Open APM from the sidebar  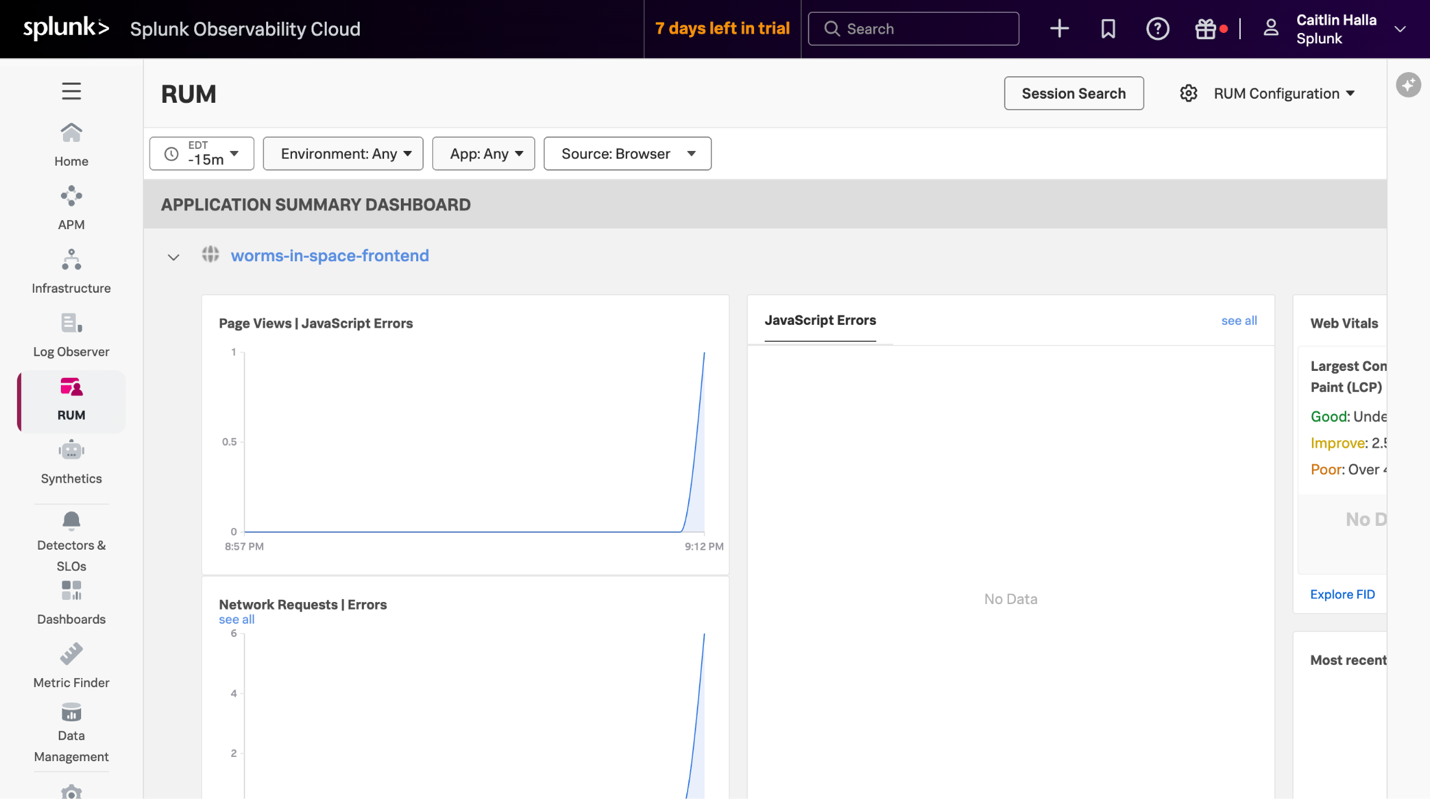coord(71,208)
